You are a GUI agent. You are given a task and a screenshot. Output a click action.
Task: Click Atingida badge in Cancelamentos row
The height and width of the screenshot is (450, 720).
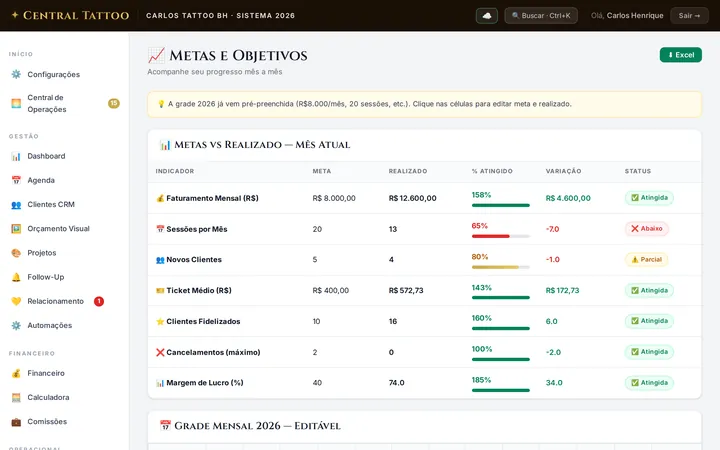[x=649, y=352]
